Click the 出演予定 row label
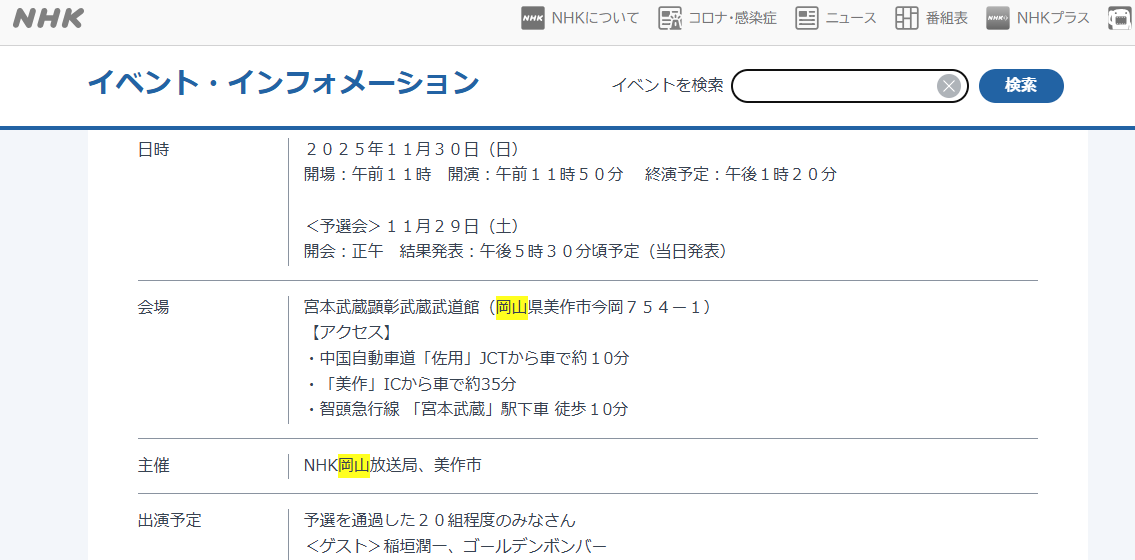The height and width of the screenshot is (560, 1135). (x=169, y=519)
